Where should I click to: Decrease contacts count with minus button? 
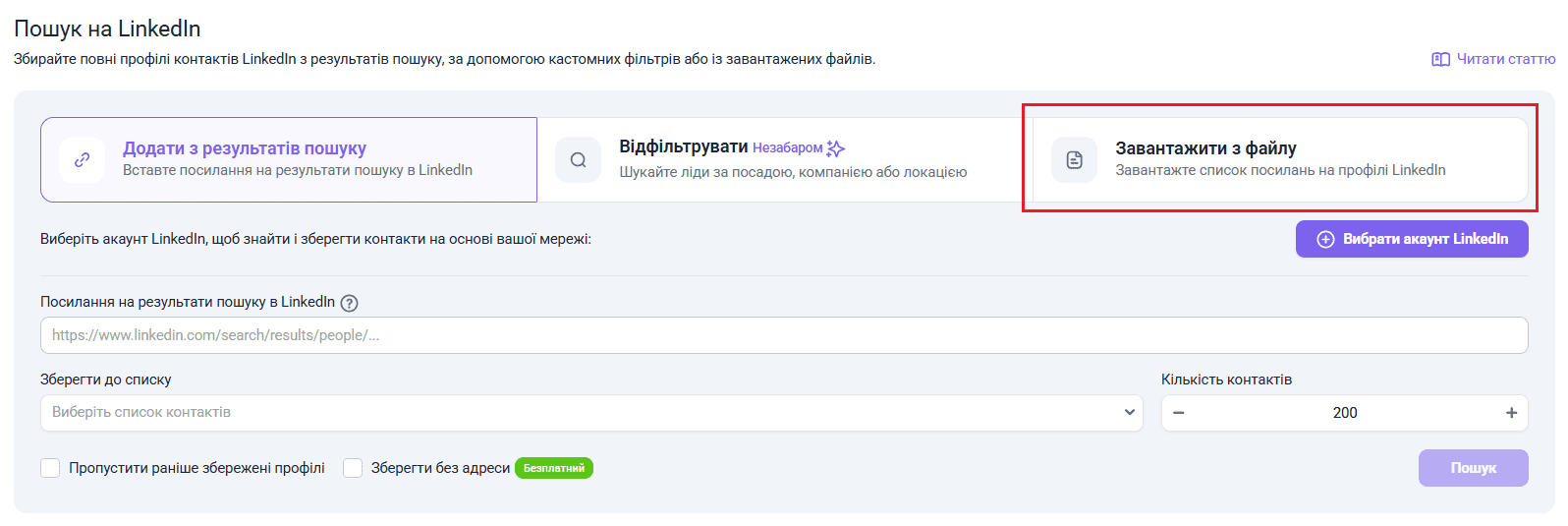[x=1179, y=413]
